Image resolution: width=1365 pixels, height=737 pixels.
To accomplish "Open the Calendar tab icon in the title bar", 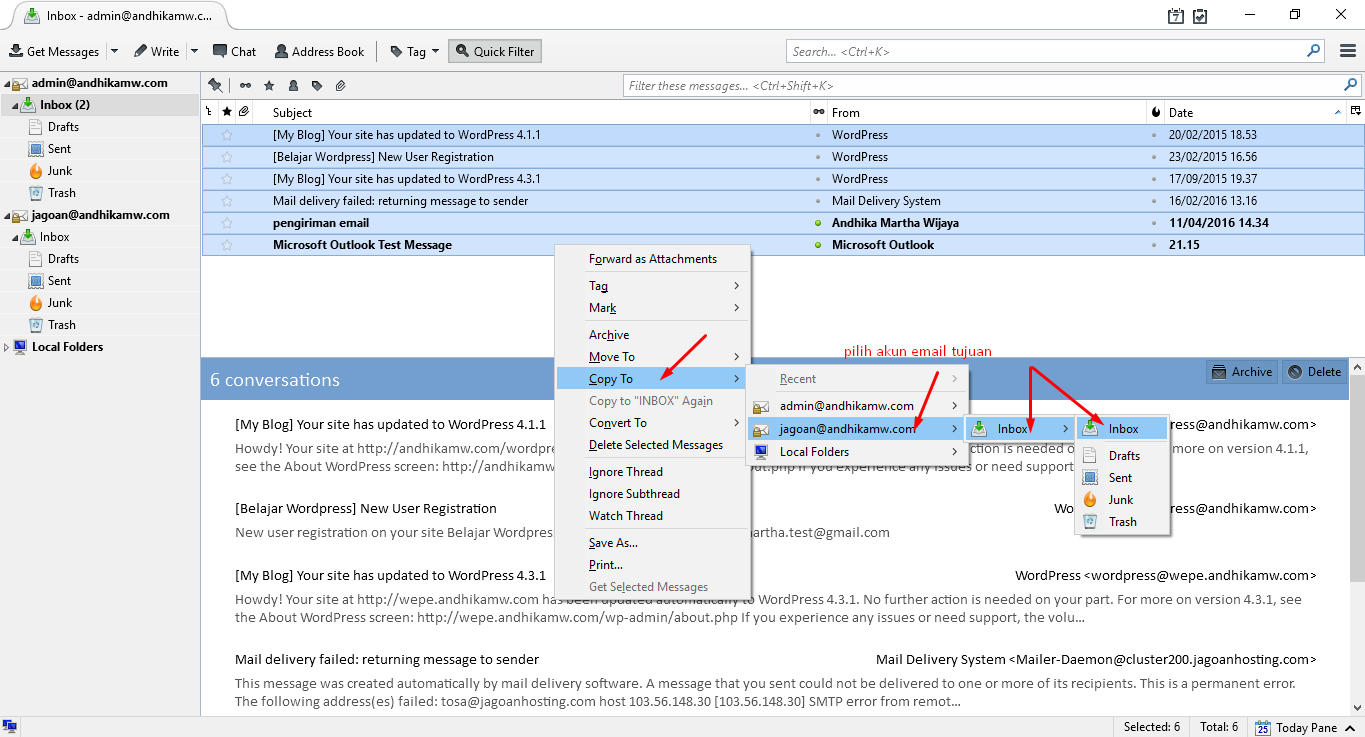I will click(x=1176, y=16).
